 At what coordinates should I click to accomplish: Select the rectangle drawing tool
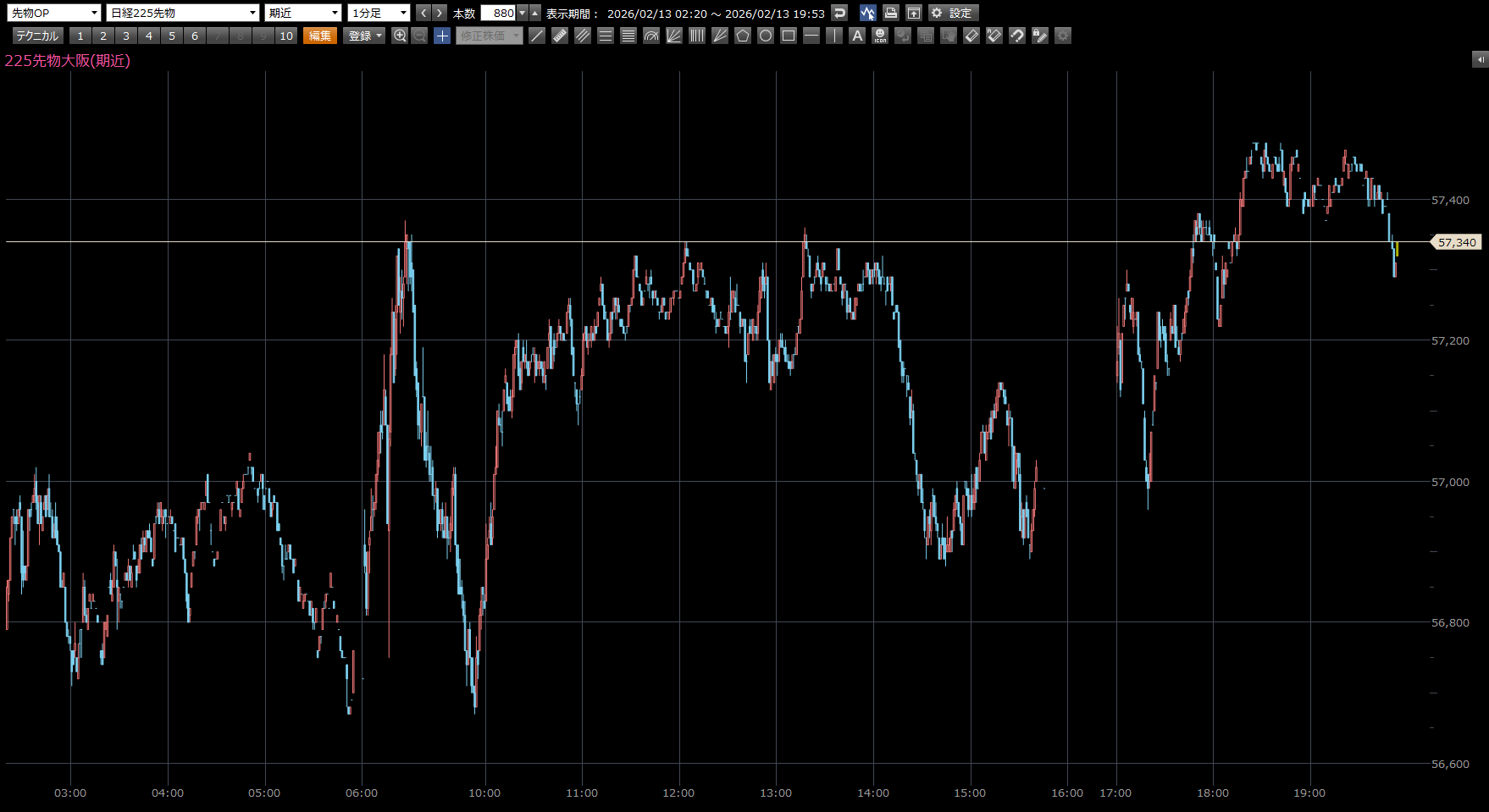click(789, 36)
